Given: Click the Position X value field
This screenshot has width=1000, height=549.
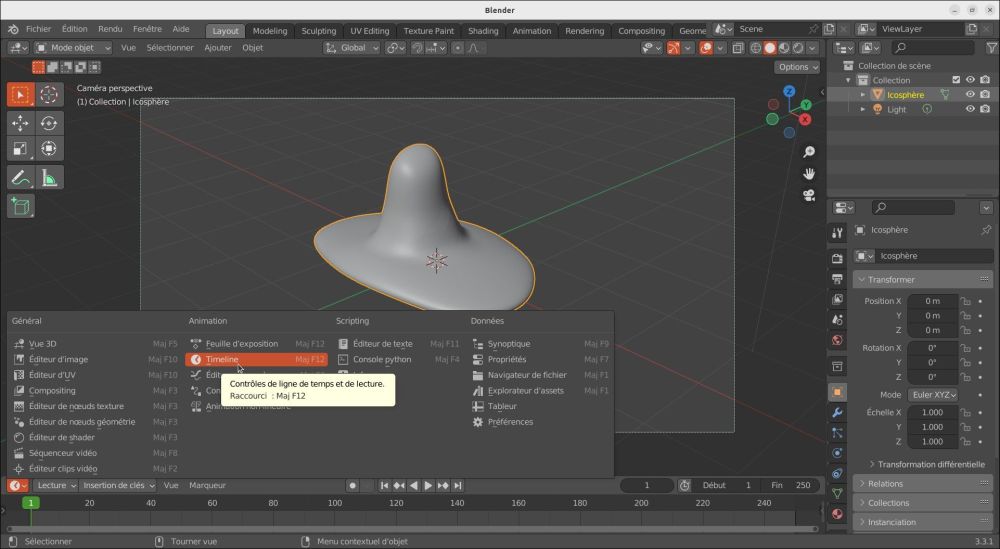Looking at the screenshot, I should coord(933,301).
